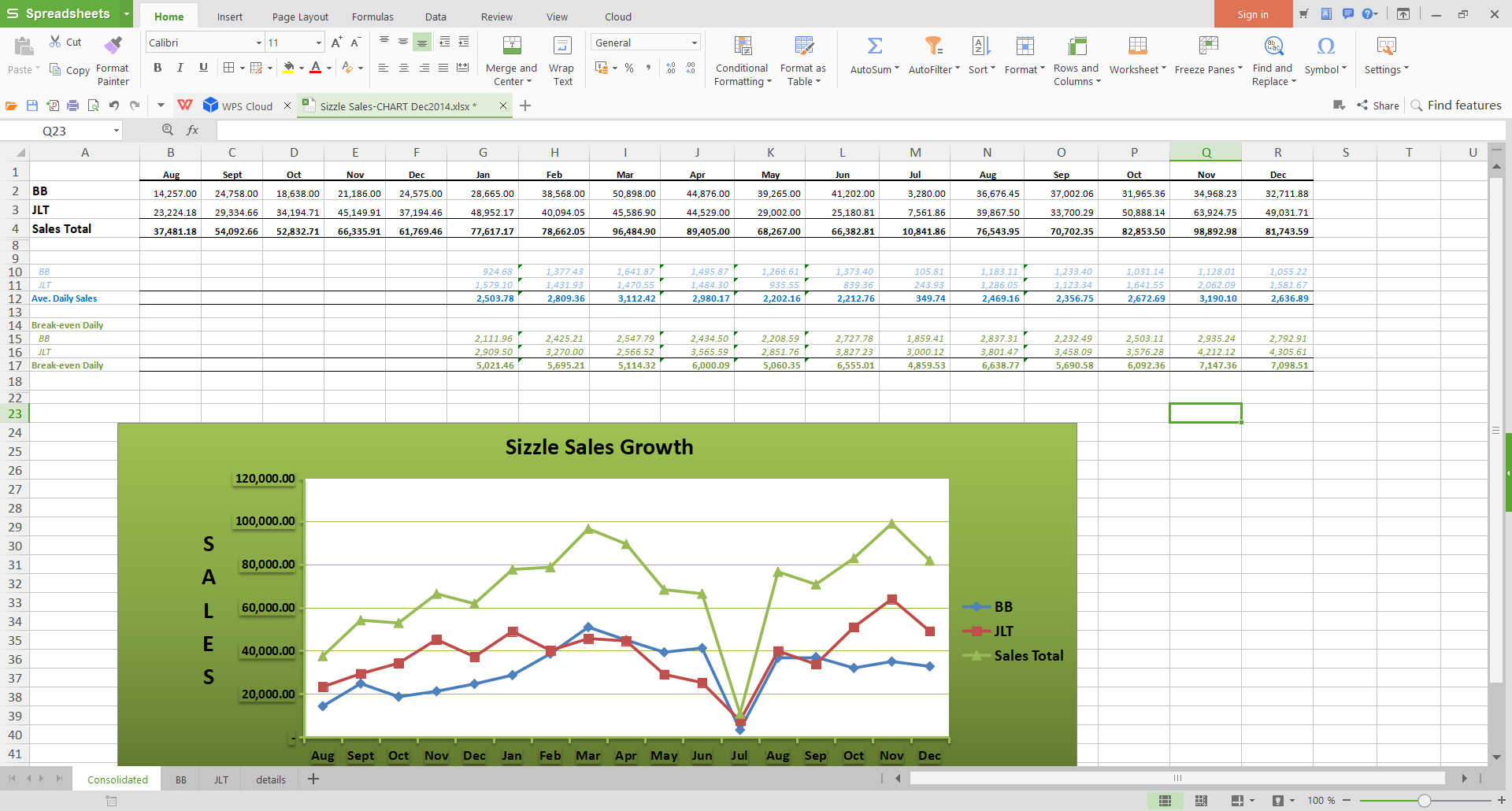Click the increase decimal places icon
The width and height of the screenshot is (1512, 811).
tap(670, 69)
